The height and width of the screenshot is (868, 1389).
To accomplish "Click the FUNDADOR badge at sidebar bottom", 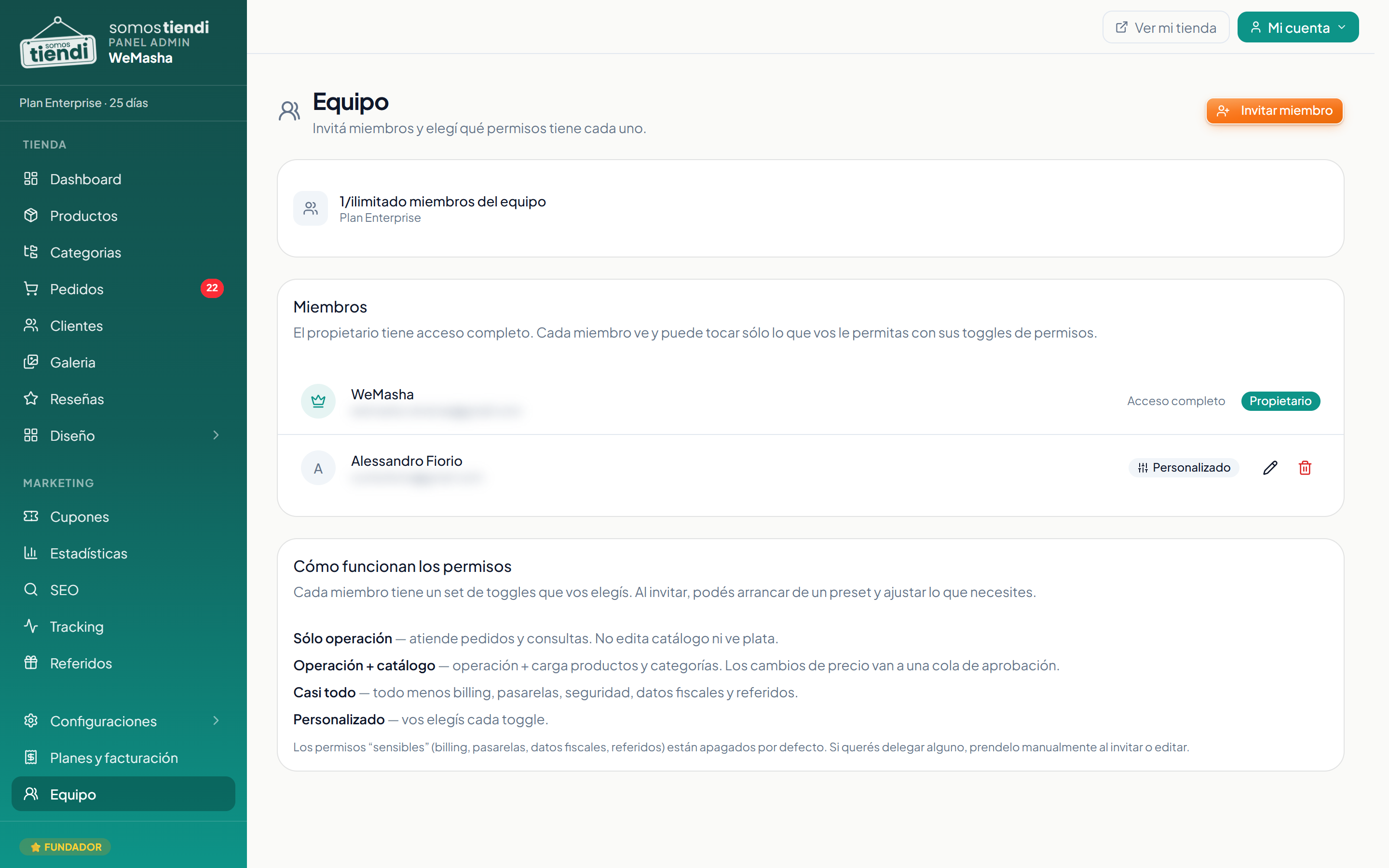I will pos(66,847).
